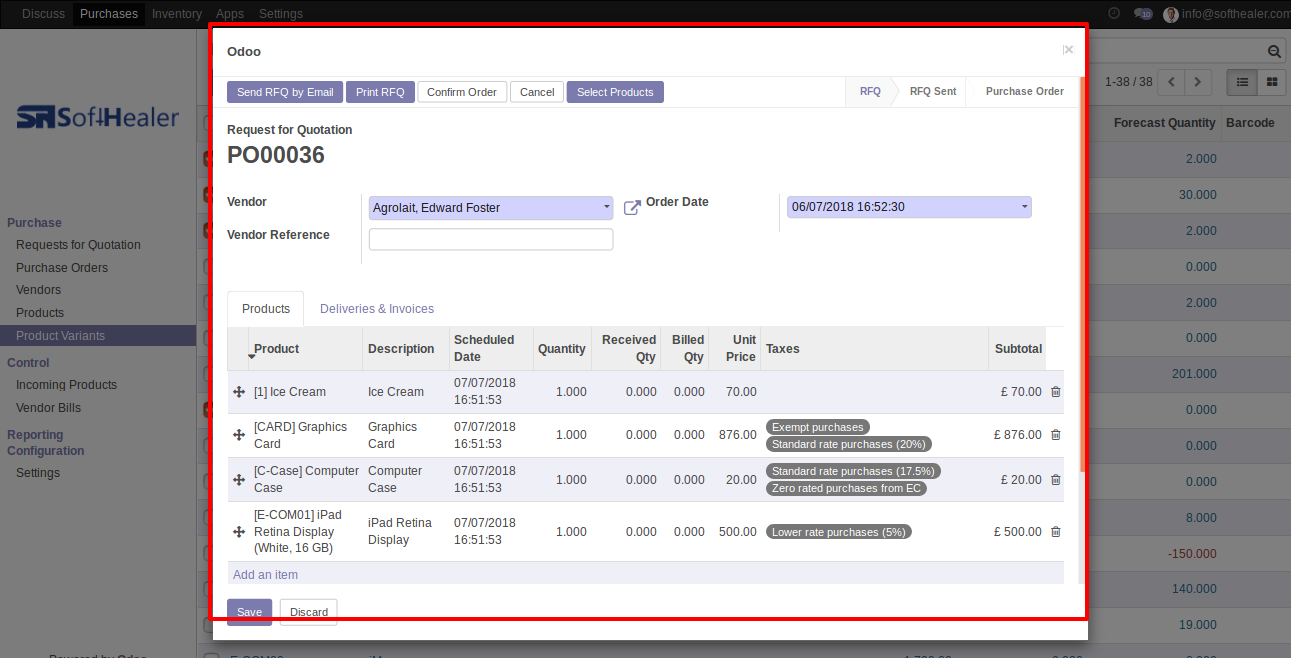This screenshot has width=1291, height=658.
Task: Go to next page of records
Action: pyautogui.click(x=1198, y=82)
